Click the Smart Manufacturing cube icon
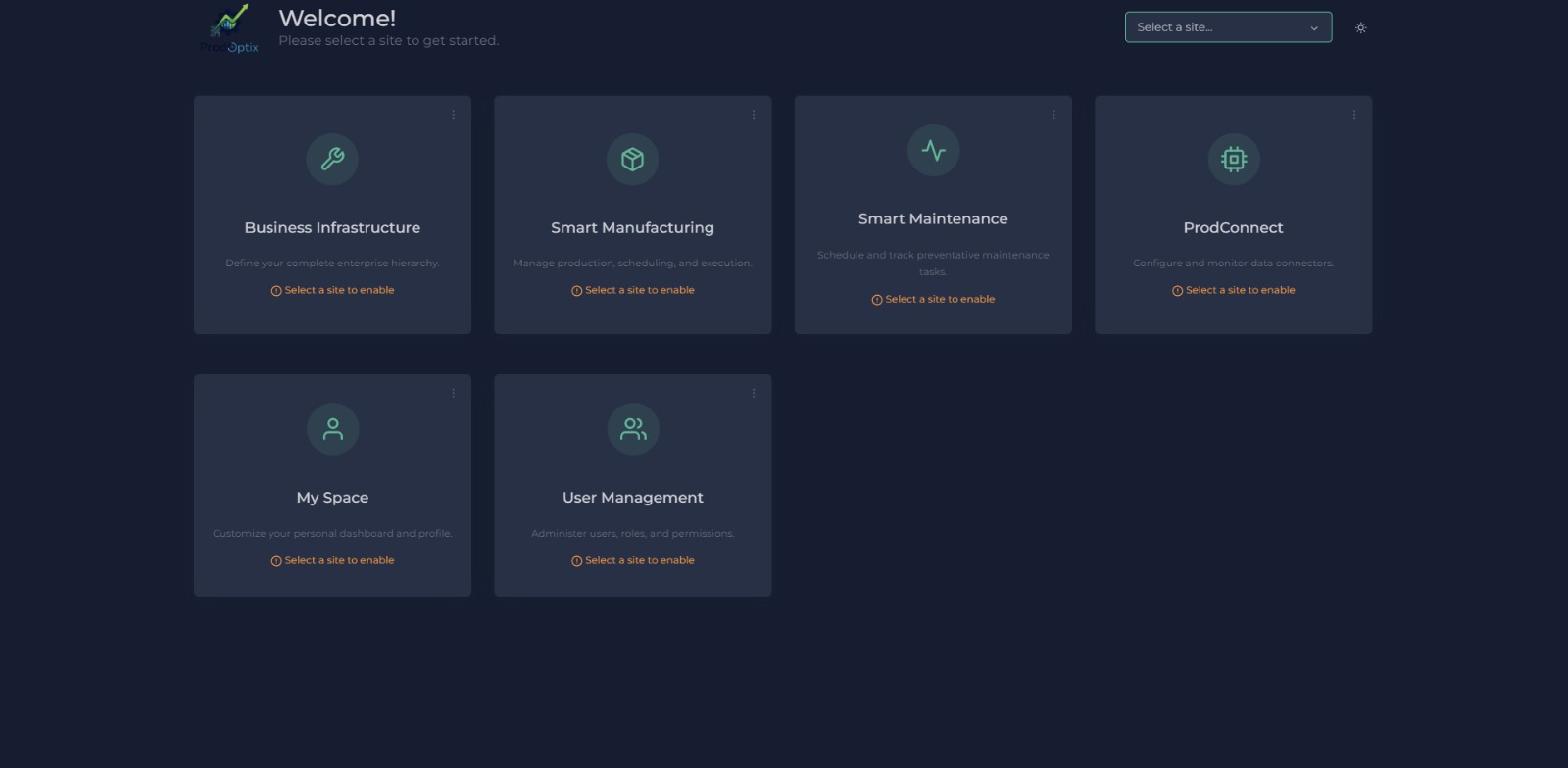1568x768 pixels. [x=632, y=159]
